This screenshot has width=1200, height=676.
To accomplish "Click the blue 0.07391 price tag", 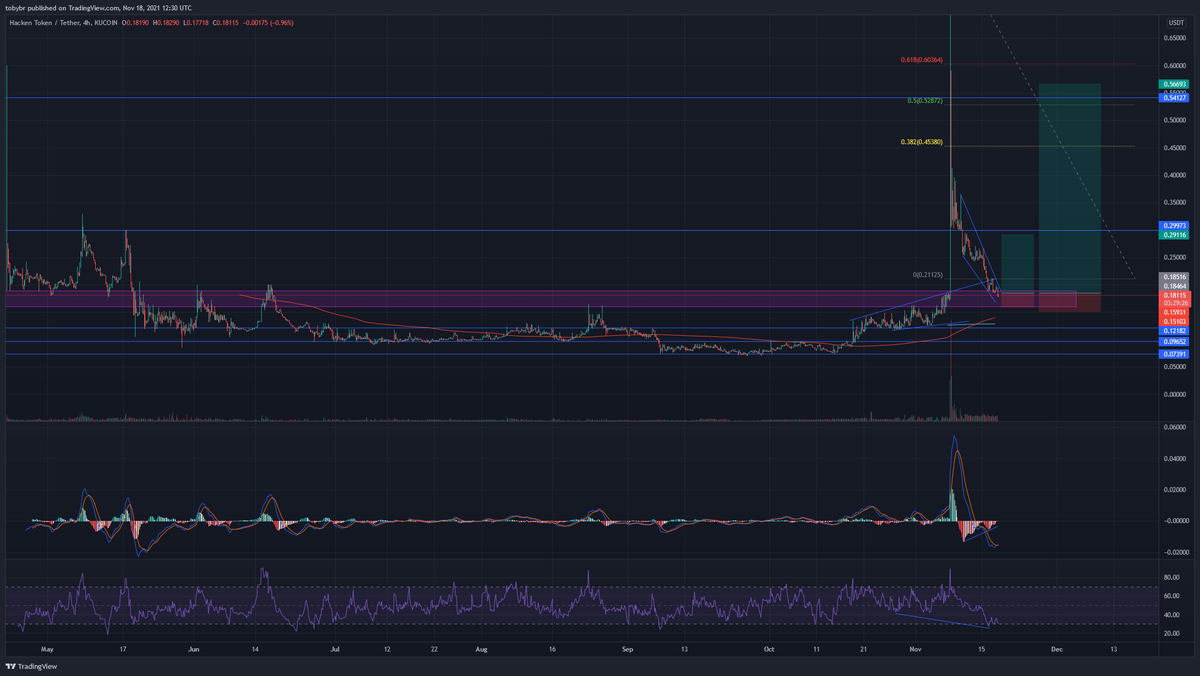I will [1174, 355].
